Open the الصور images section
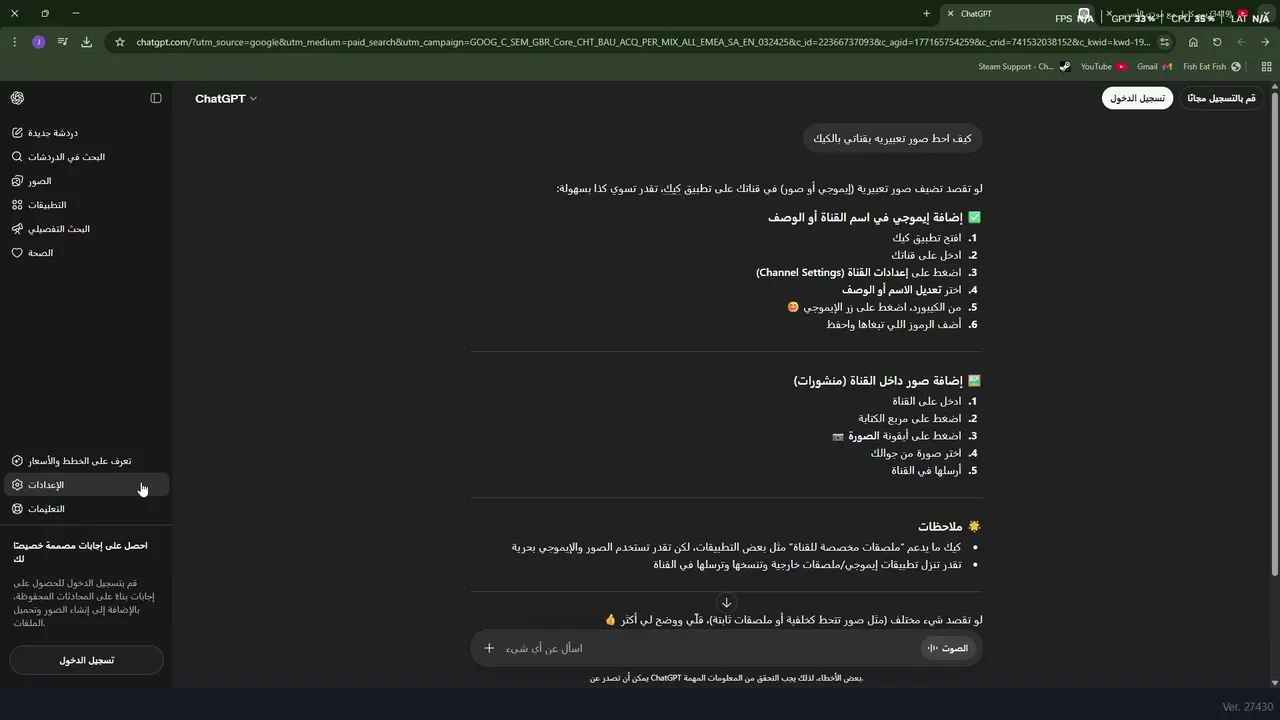This screenshot has height=720, width=1280. click(86, 181)
